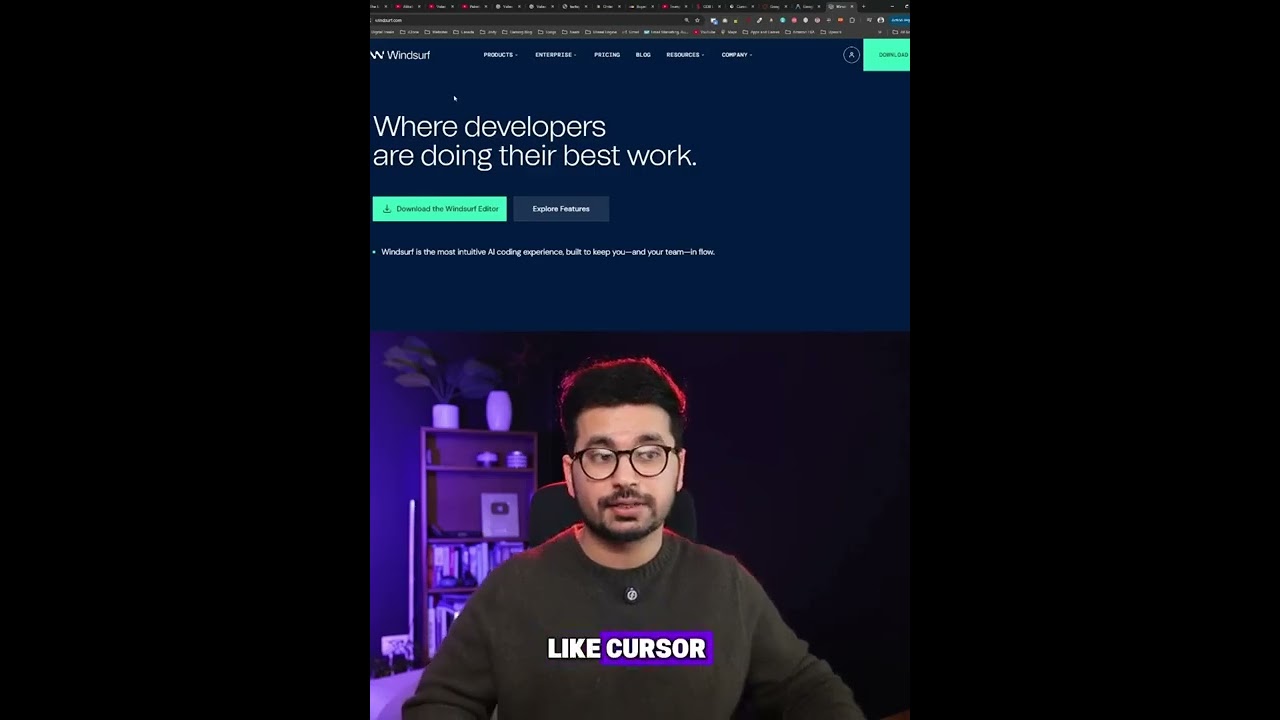The height and width of the screenshot is (720, 1280).
Task: Click the Windsurf logo
Action: (400, 55)
